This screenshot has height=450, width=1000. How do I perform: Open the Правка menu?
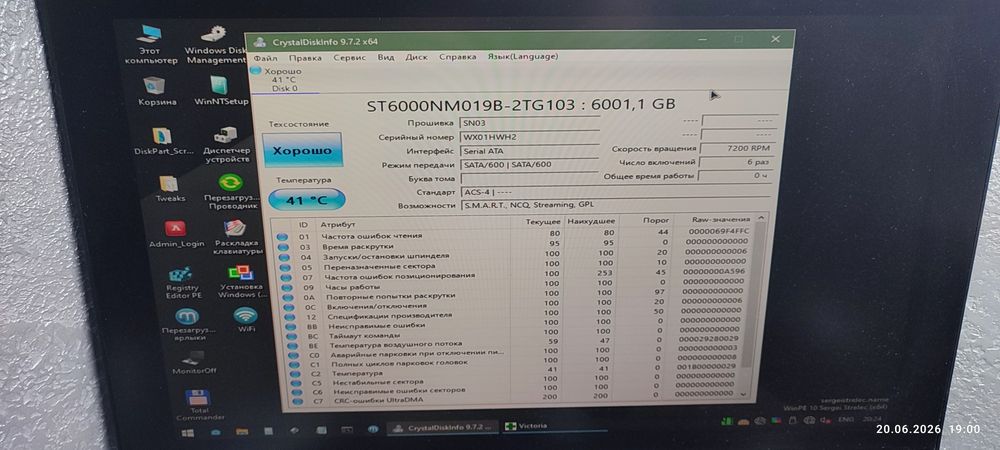point(305,57)
